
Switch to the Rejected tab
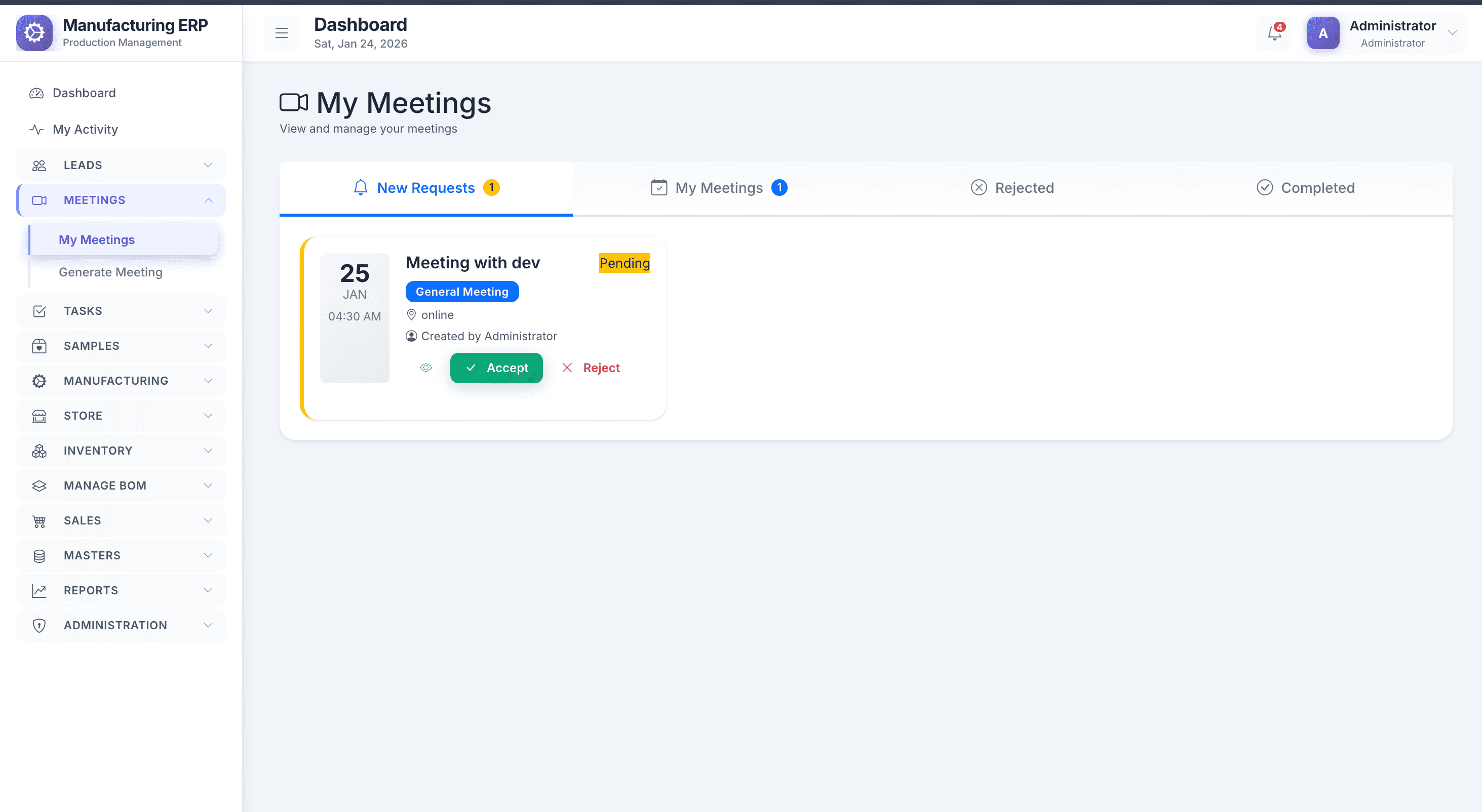1012,188
